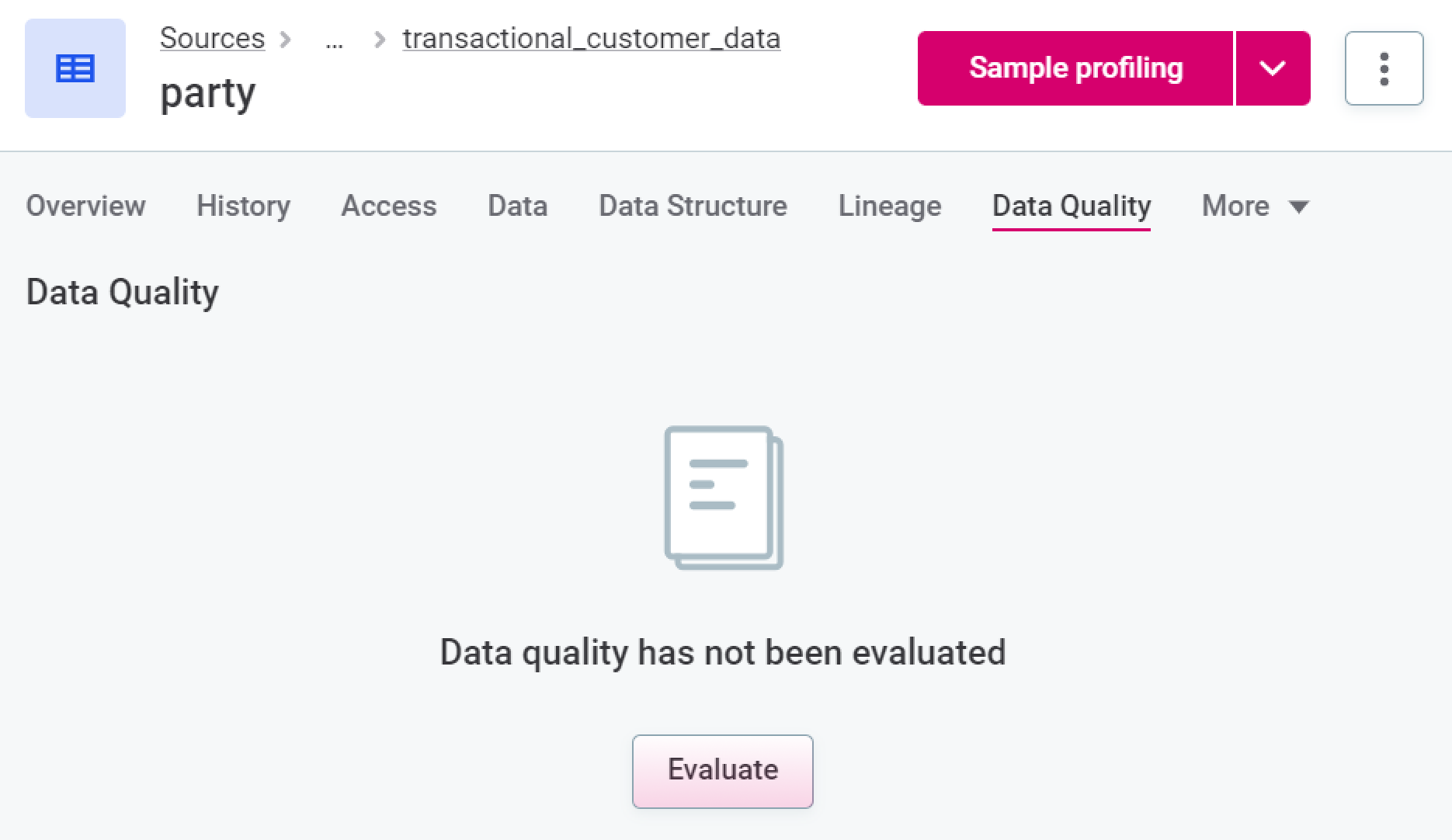Viewport: 1452px width, 840px height.
Task: Expand the Sample profiling dropdown arrow
Action: (1273, 68)
